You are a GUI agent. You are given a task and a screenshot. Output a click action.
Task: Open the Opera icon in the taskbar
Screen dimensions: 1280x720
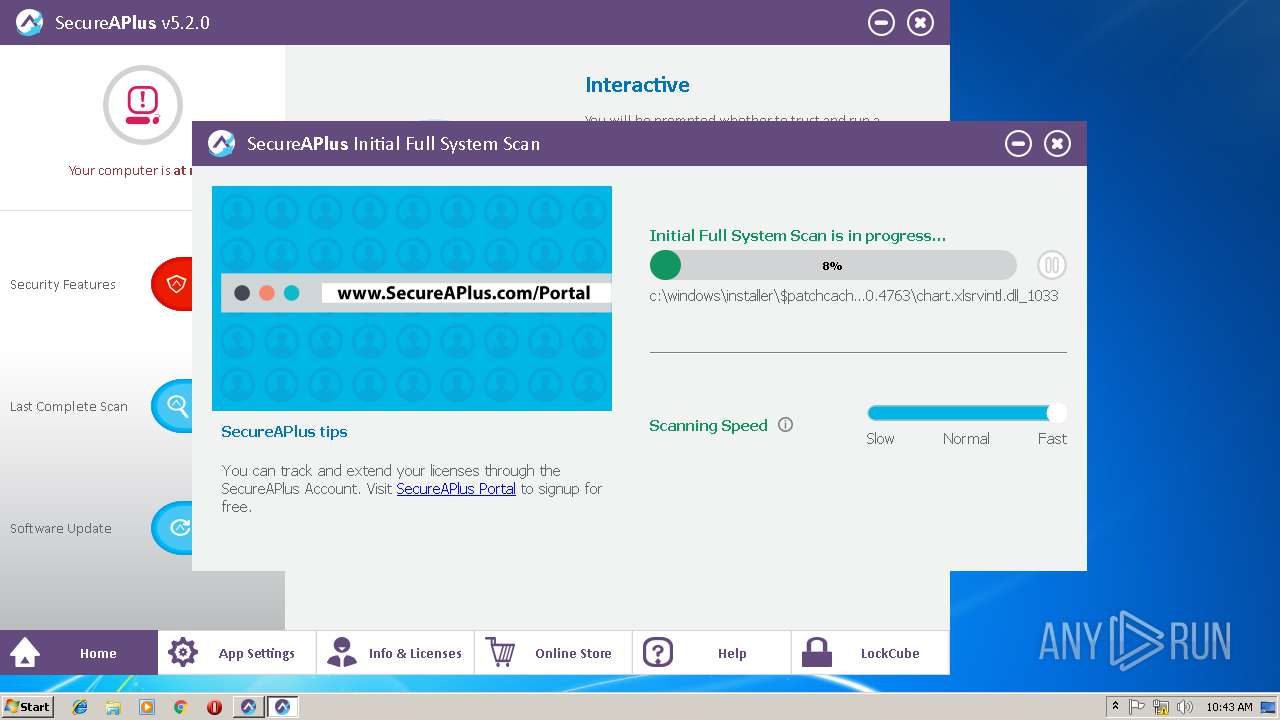214,706
